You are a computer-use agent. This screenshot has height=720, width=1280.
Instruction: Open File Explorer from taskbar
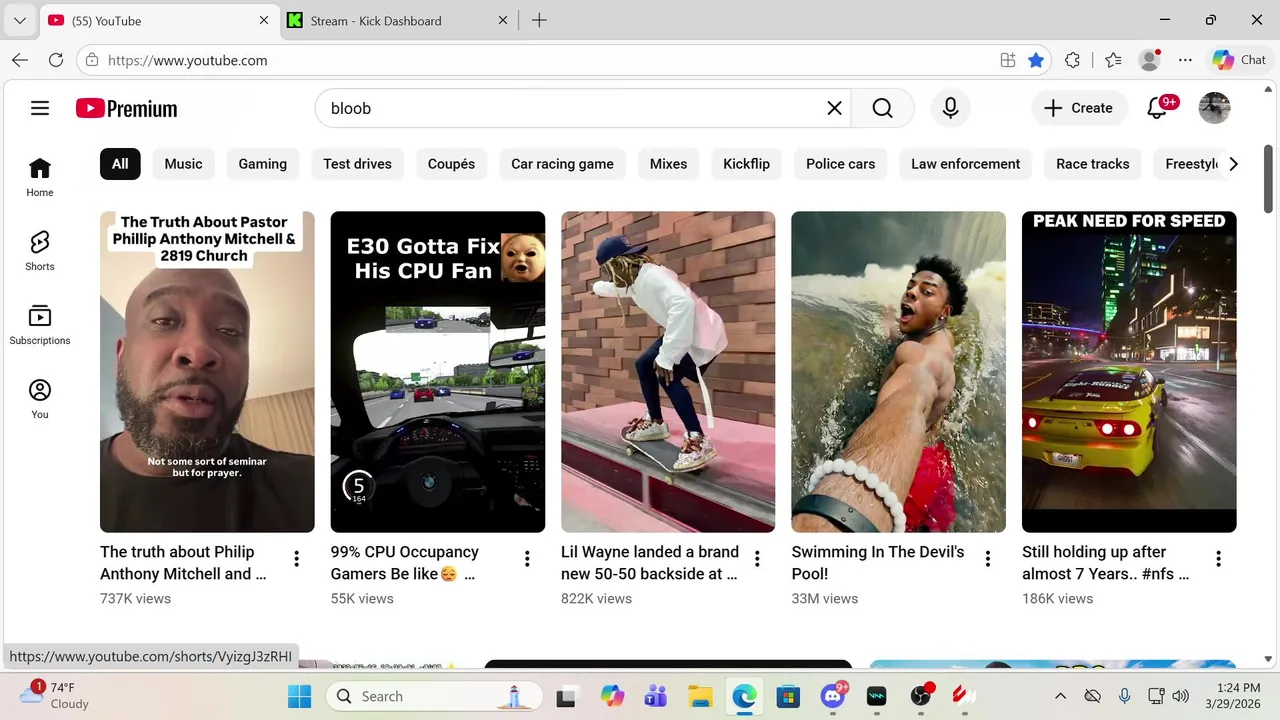(700, 696)
